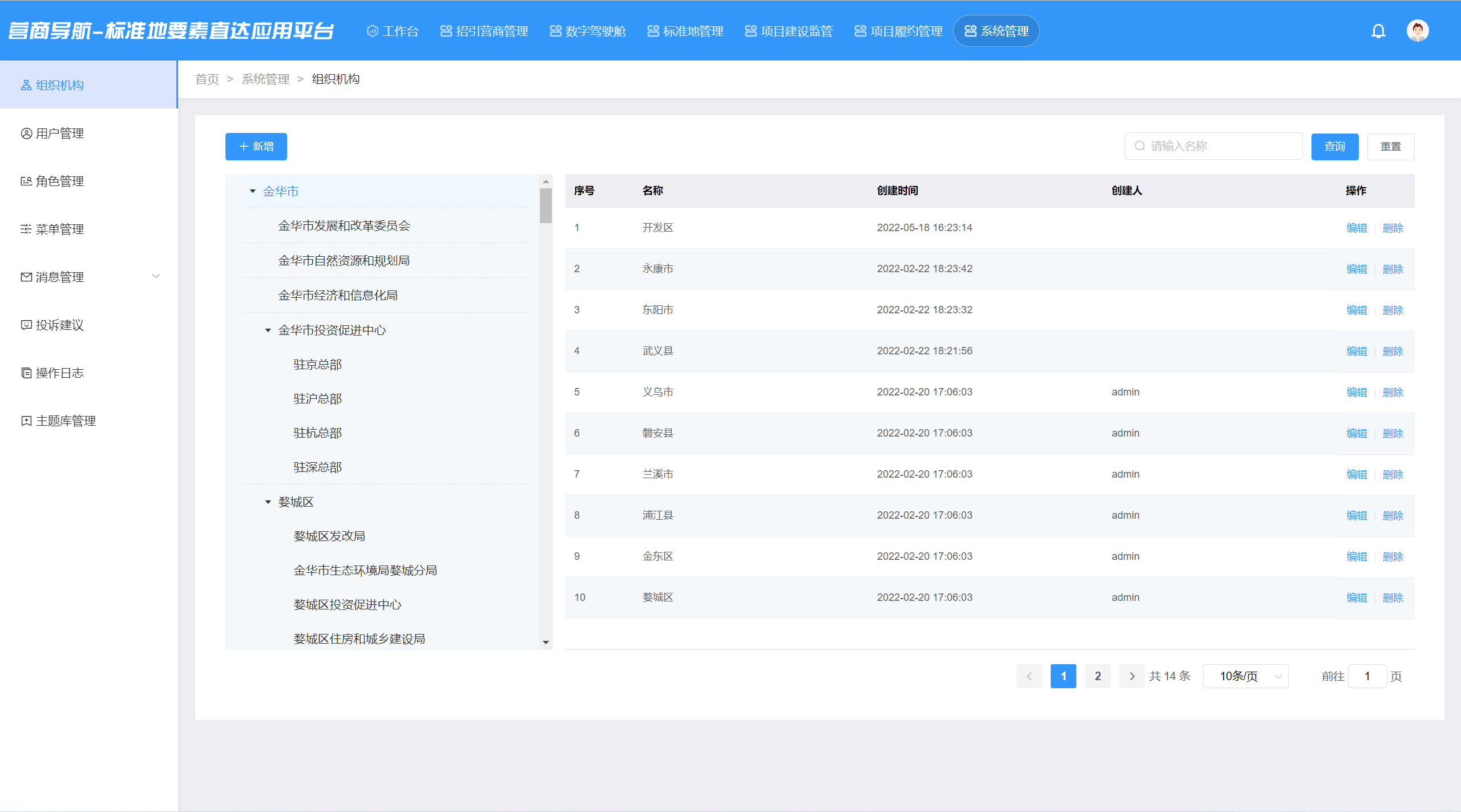Select 驻深总部 in the tree

[318, 467]
